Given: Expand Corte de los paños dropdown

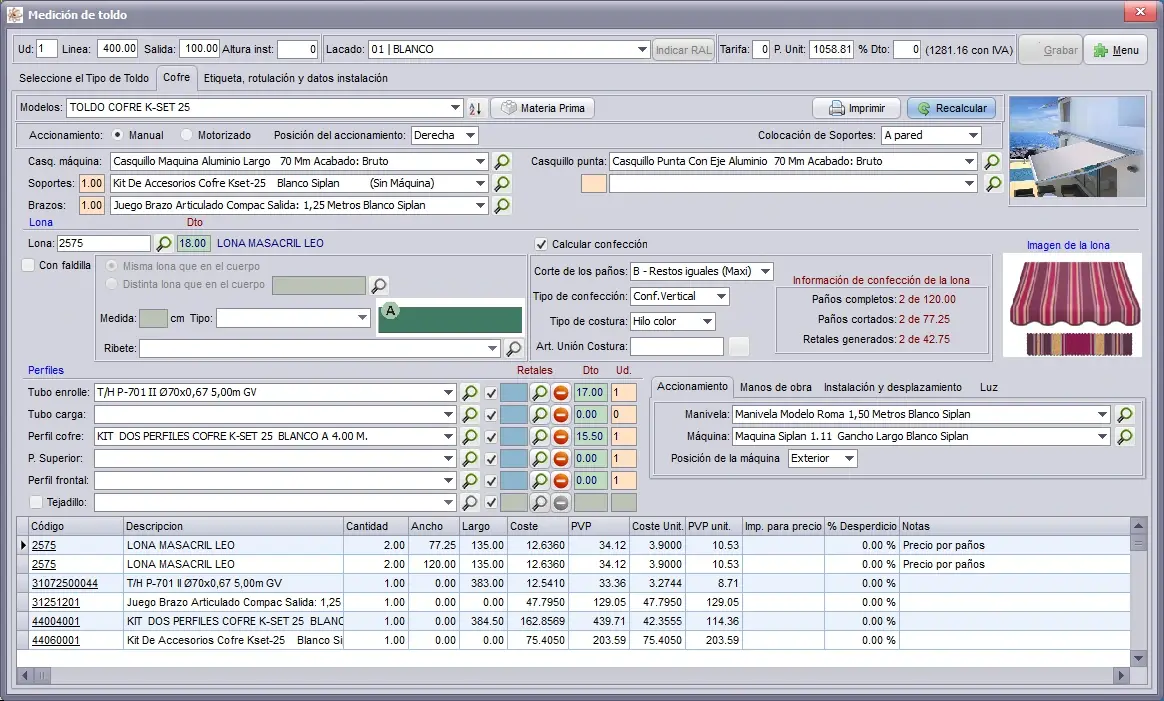Looking at the screenshot, I should pos(765,272).
